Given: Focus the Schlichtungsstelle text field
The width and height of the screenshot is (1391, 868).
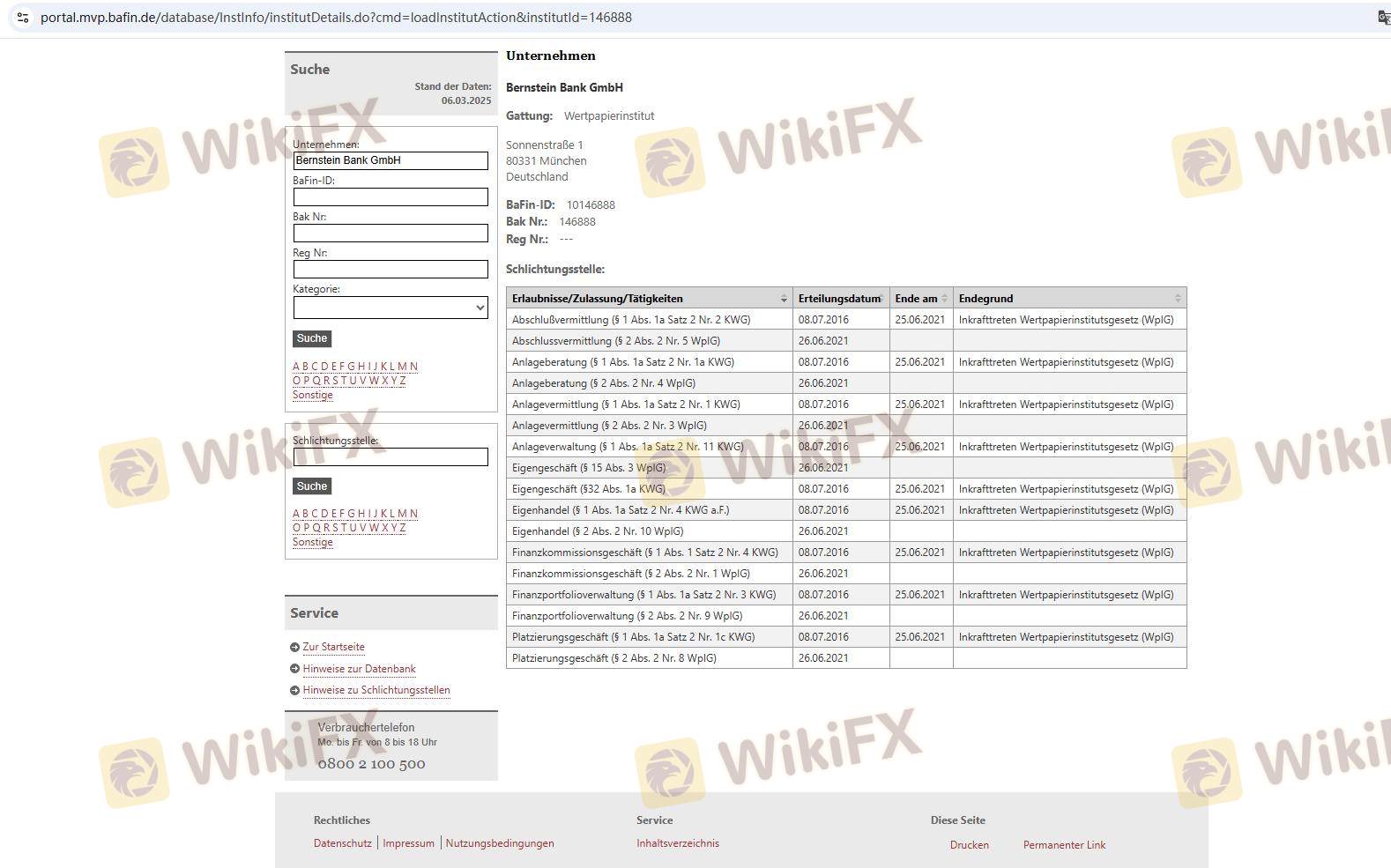Looking at the screenshot, I should pos(391,457).
